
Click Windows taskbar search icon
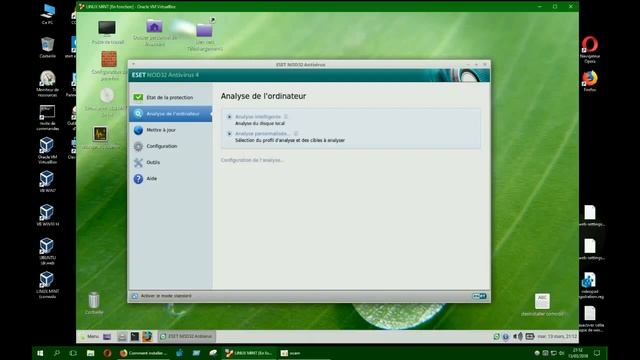57,353
